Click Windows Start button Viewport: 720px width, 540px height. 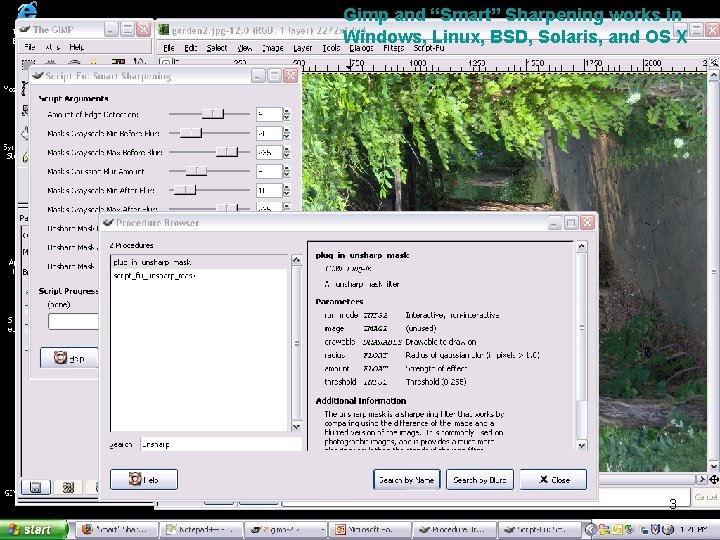[33, 530]
